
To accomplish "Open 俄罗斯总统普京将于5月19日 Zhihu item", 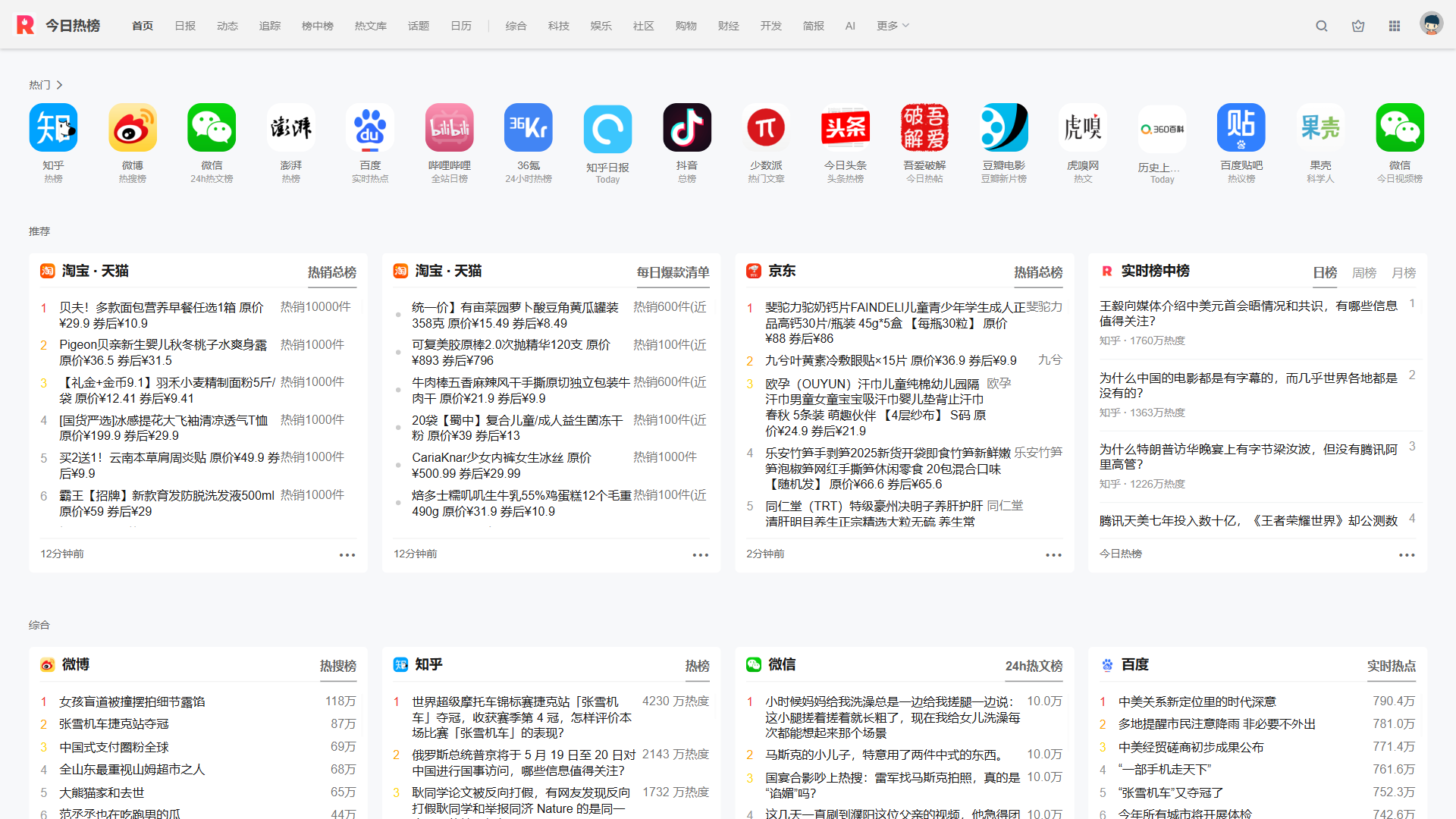I will pyautogui.click(x=524, y=762).
